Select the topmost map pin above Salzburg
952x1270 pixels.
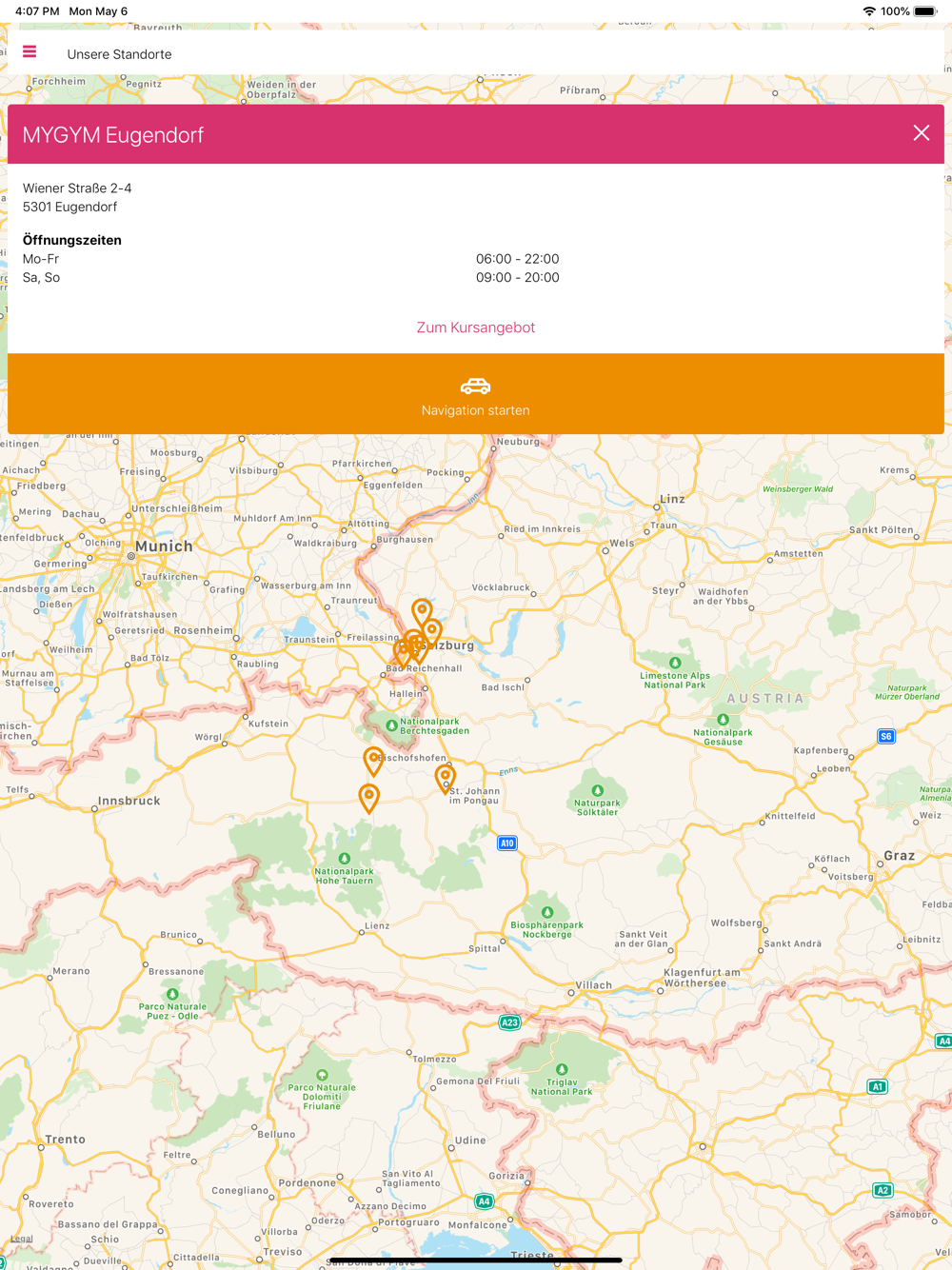click(422, 612)
